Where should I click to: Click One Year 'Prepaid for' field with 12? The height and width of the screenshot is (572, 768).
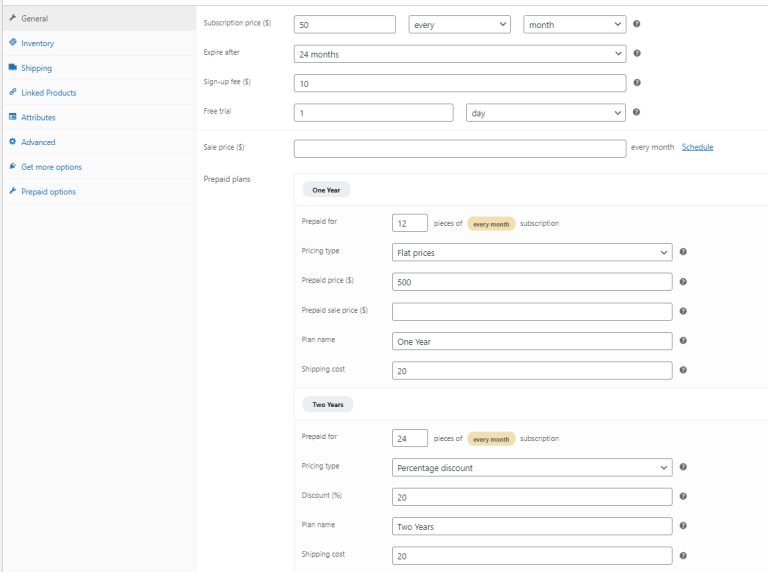coord(410,223)
